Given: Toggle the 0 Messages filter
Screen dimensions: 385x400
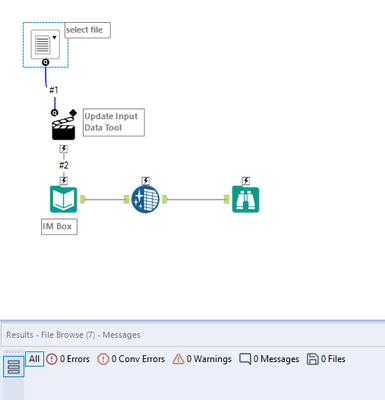Looking at the screenshot, I should pos(269,359).
